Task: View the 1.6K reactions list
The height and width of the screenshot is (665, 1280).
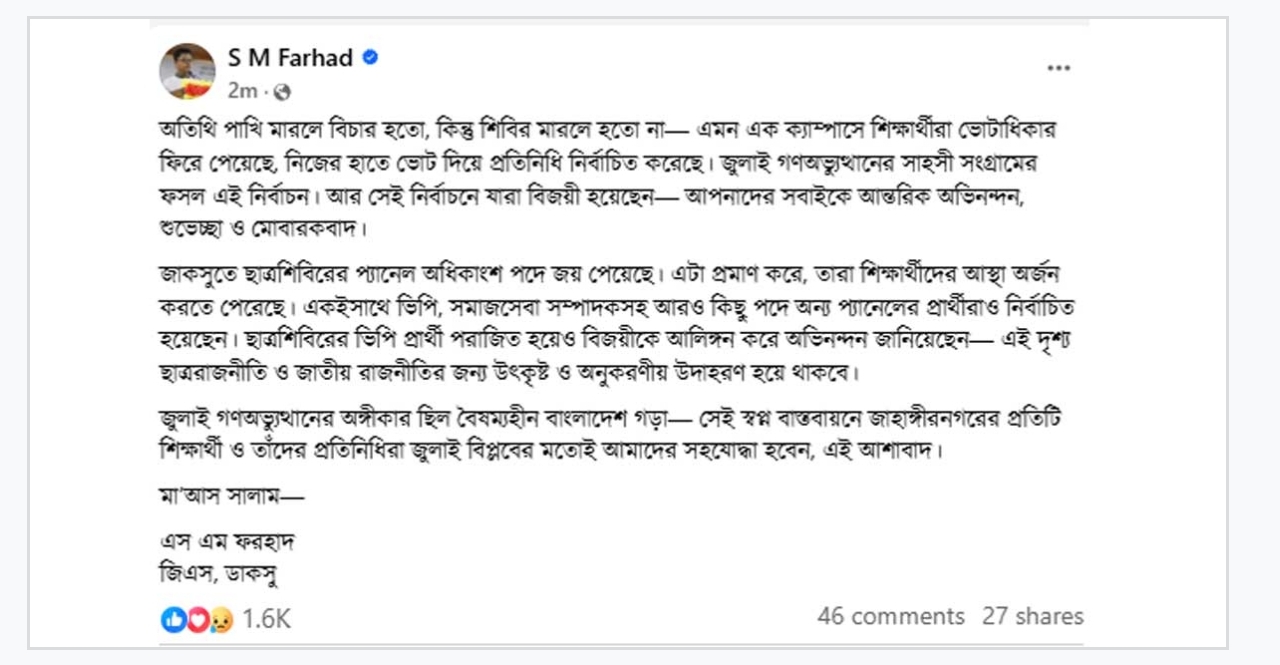Action: point(266,619)
